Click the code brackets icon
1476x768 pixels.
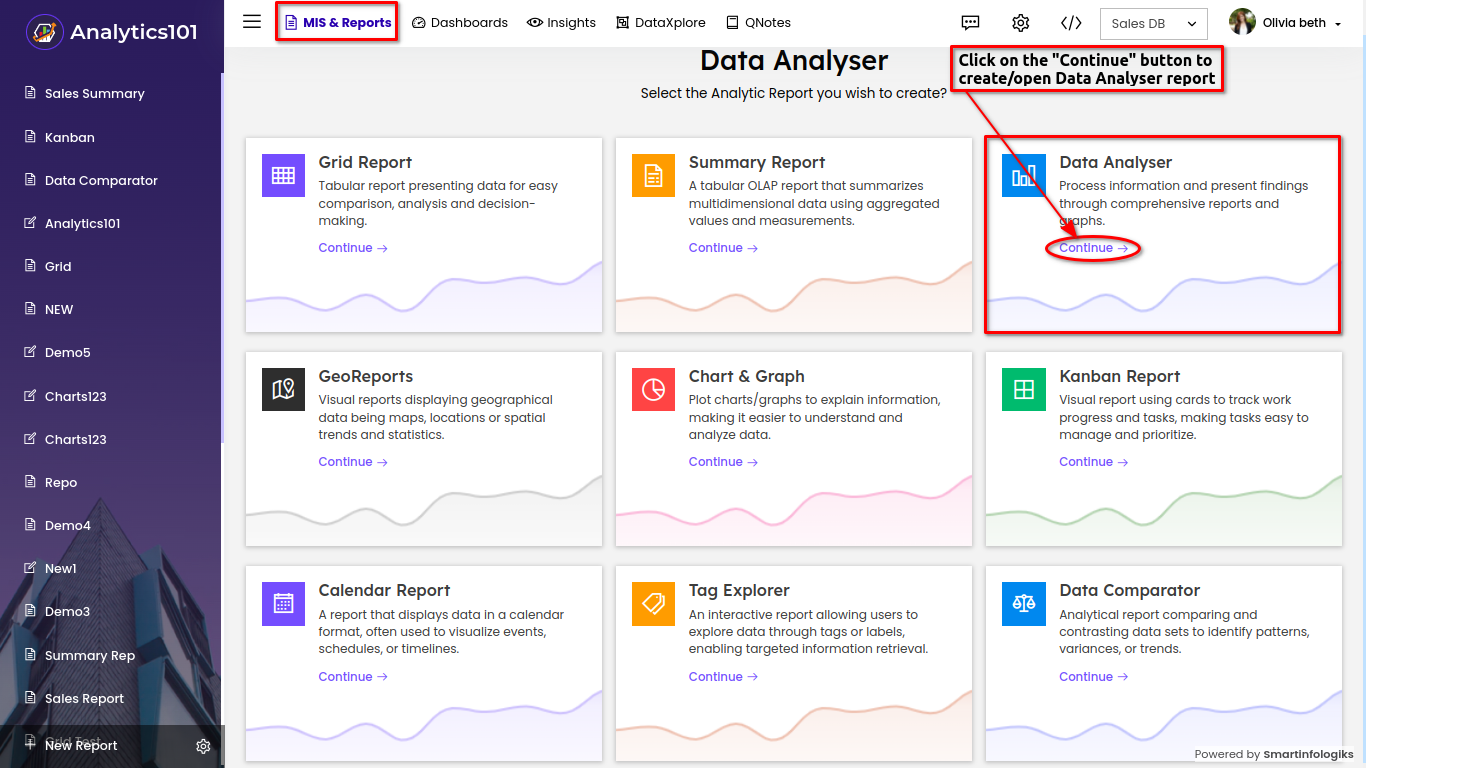(x=1070, y=23)
